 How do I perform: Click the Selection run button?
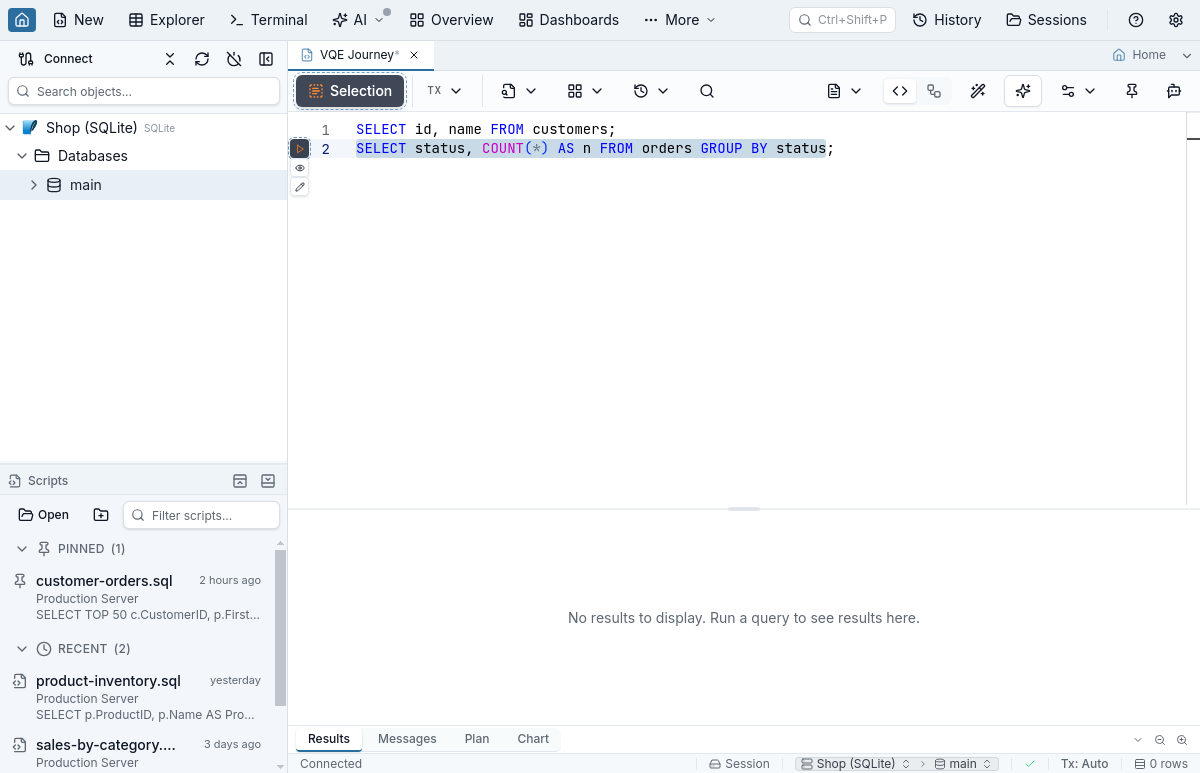350,91
